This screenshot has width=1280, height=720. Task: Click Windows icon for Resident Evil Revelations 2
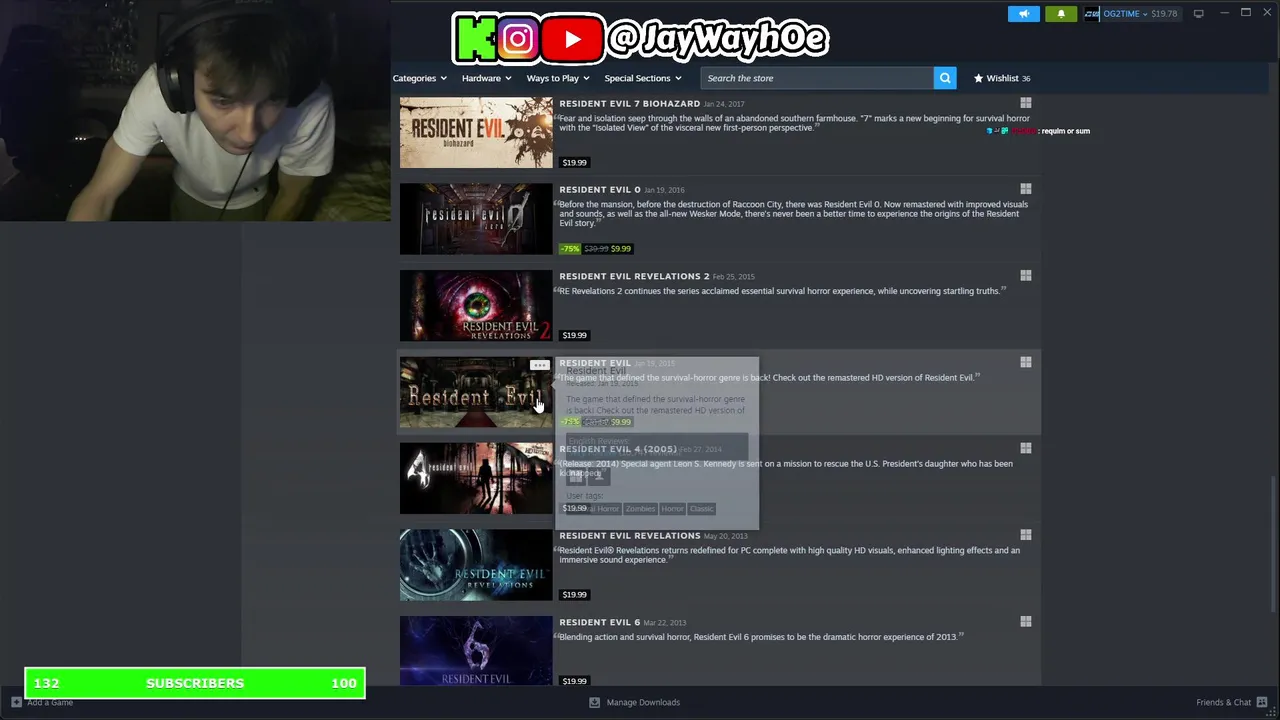click(x=1025, y=276)
